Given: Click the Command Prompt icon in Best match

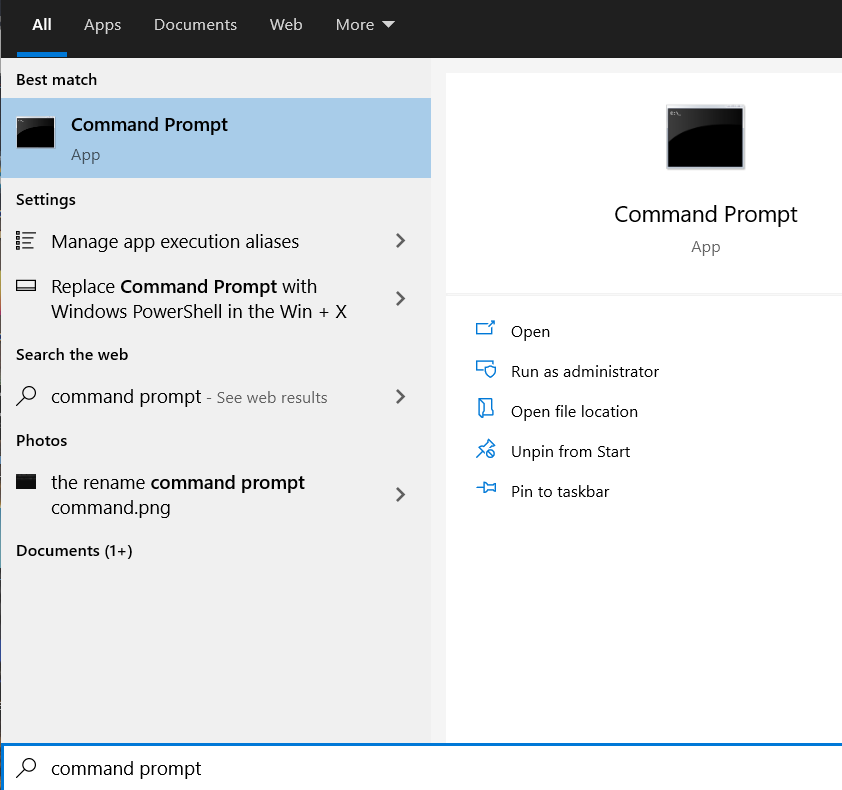Looking at the screenshot, I should pyautogui.click(x=36, y=133).
